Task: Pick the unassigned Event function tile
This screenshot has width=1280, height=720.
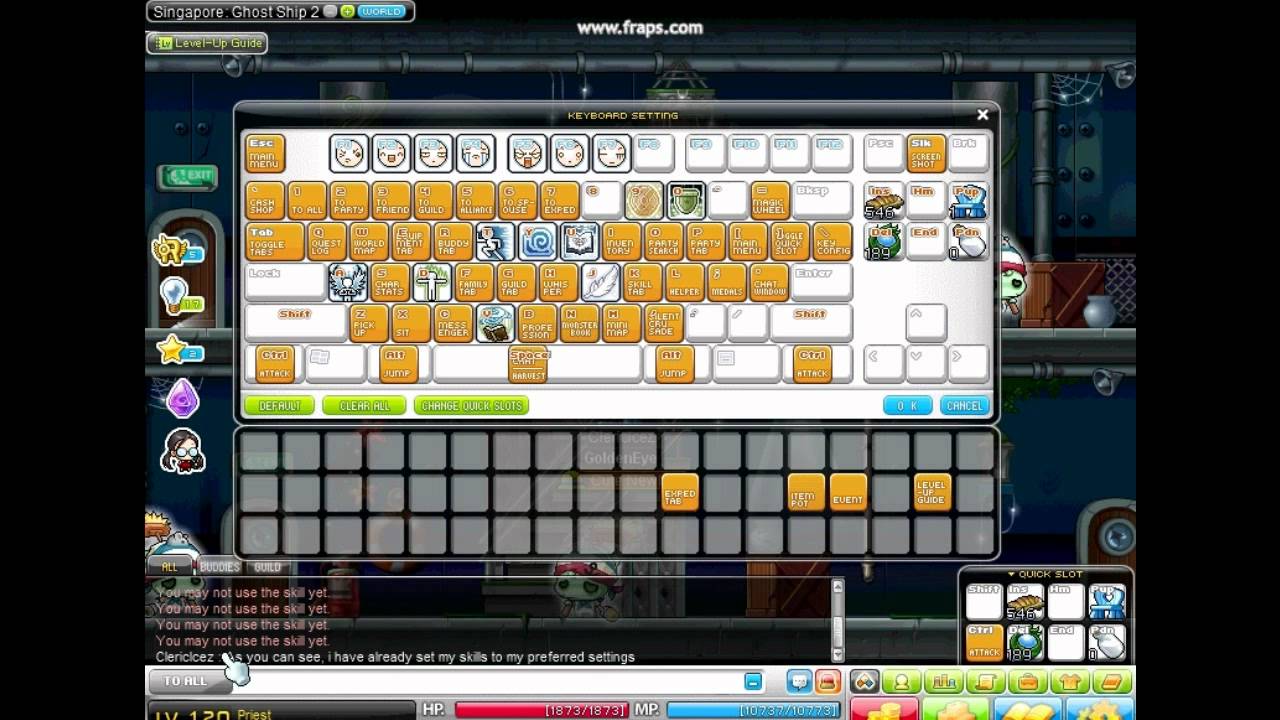Action: 848,493
